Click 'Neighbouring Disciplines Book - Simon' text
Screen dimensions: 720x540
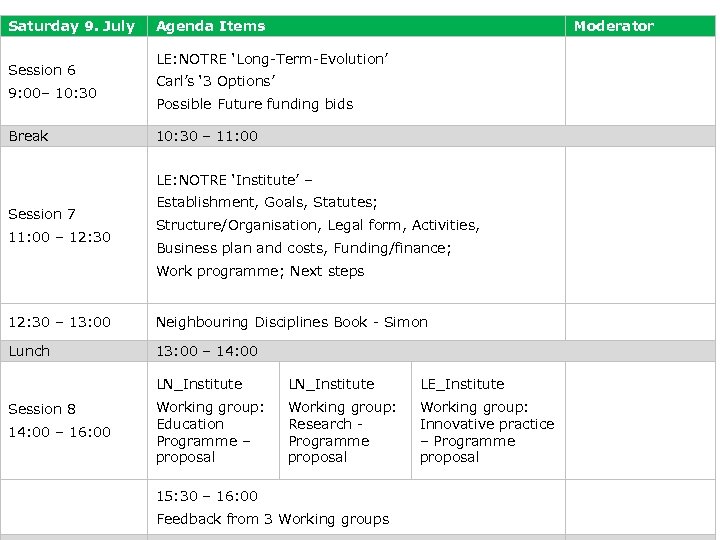(x=291, y=322)
